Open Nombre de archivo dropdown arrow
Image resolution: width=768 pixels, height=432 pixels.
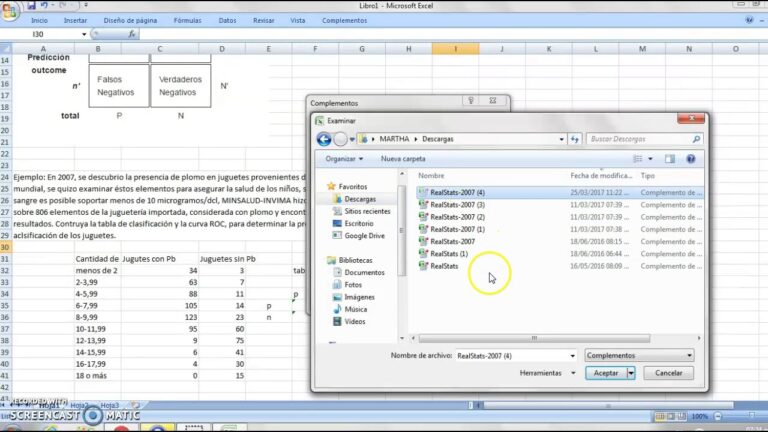pos(573,356)
